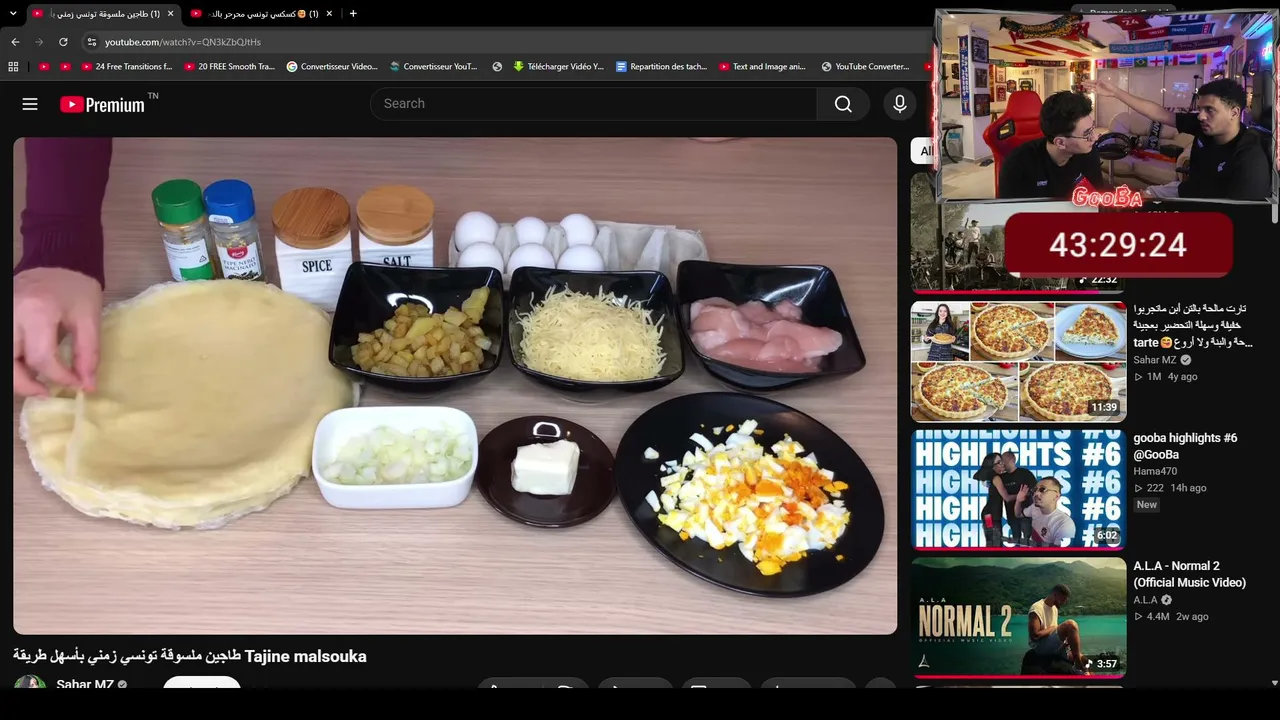Image resolution: width=1280 pixels, height=720 pixels.
Task: Open 'Télécharger Vidéo Y...' bookmark
Action: click(x=558, y=67)
